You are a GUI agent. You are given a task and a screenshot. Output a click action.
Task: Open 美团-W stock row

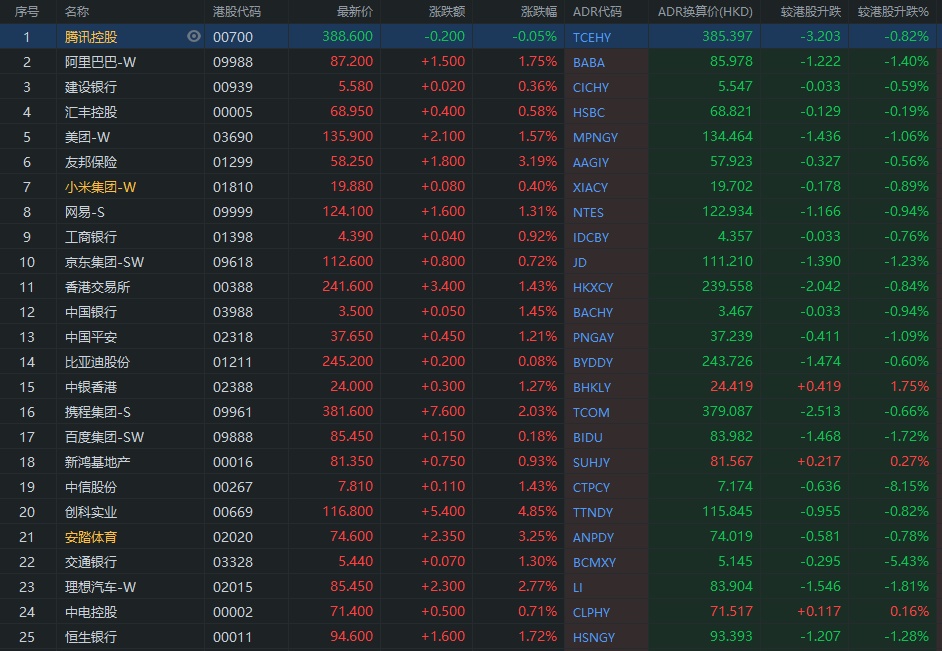click(x=86, y=137)
